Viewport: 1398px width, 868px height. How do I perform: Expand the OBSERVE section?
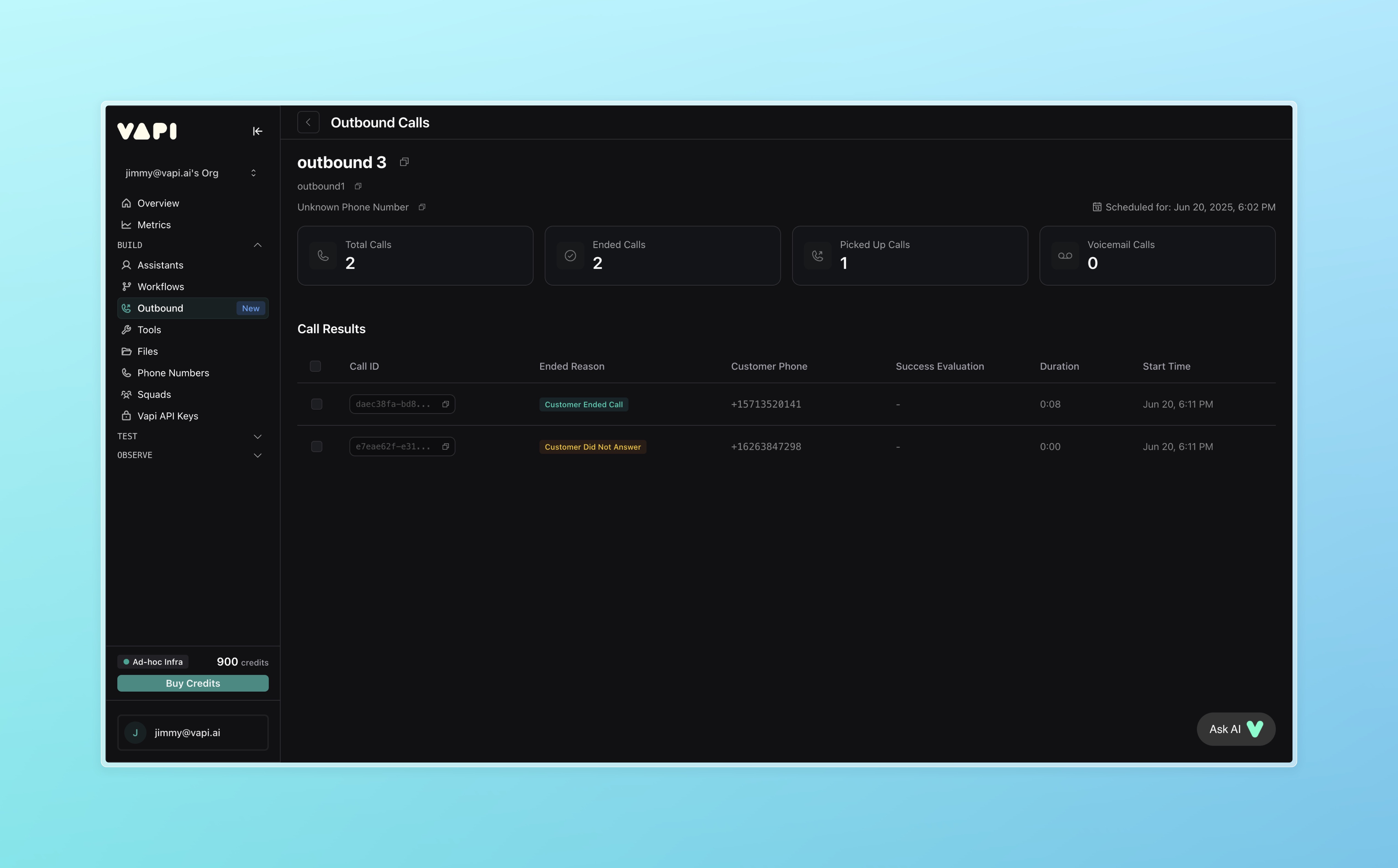coord(257,455)
